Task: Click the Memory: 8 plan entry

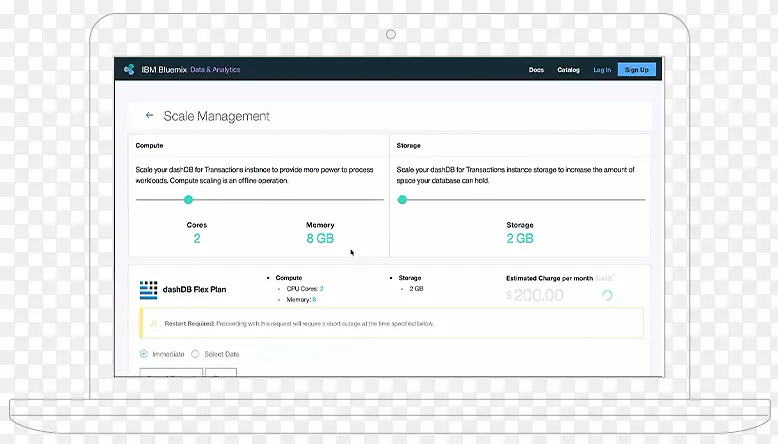Action: click(x=301, y=300)
